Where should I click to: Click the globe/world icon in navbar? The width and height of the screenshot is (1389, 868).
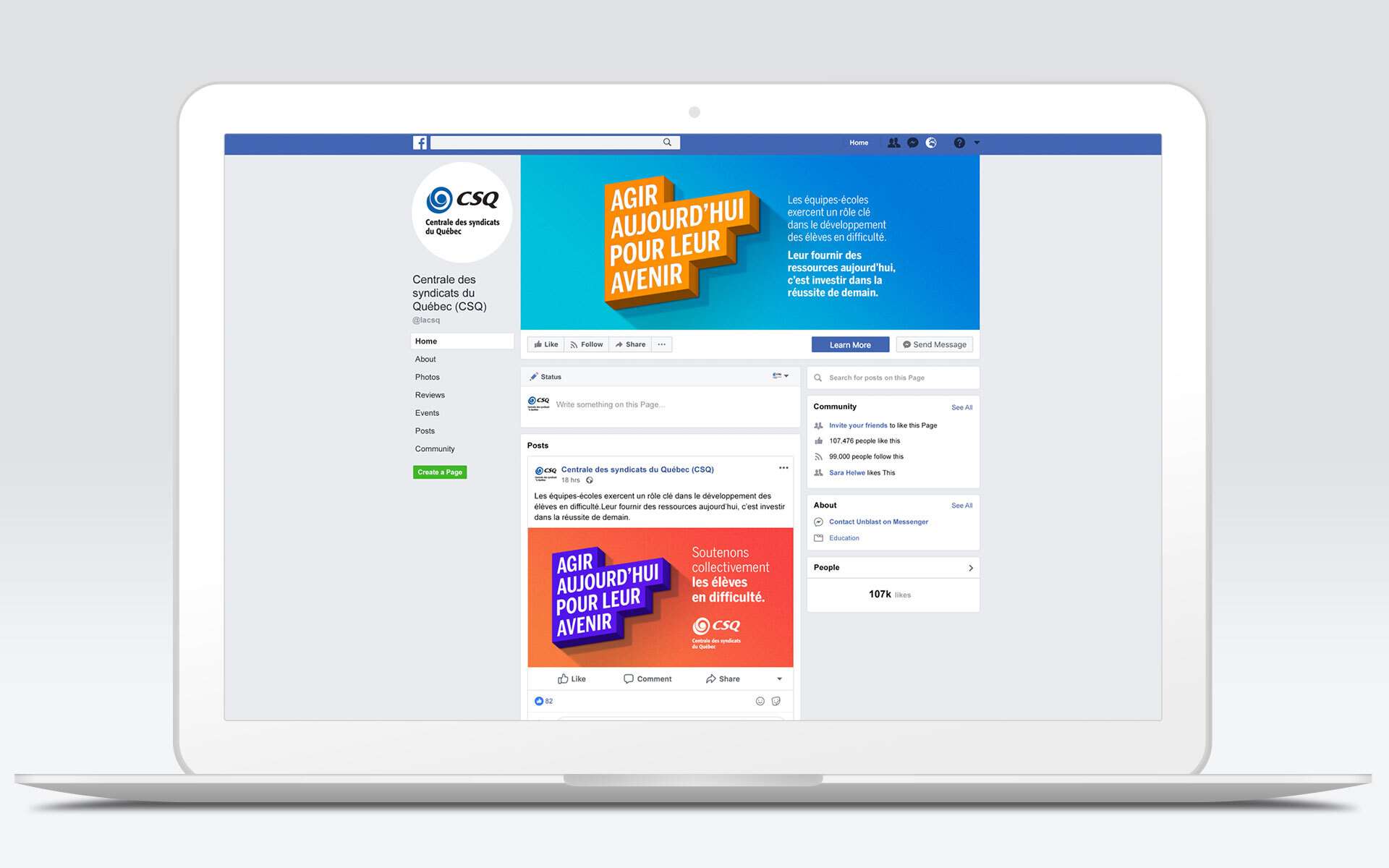[931, 142]
